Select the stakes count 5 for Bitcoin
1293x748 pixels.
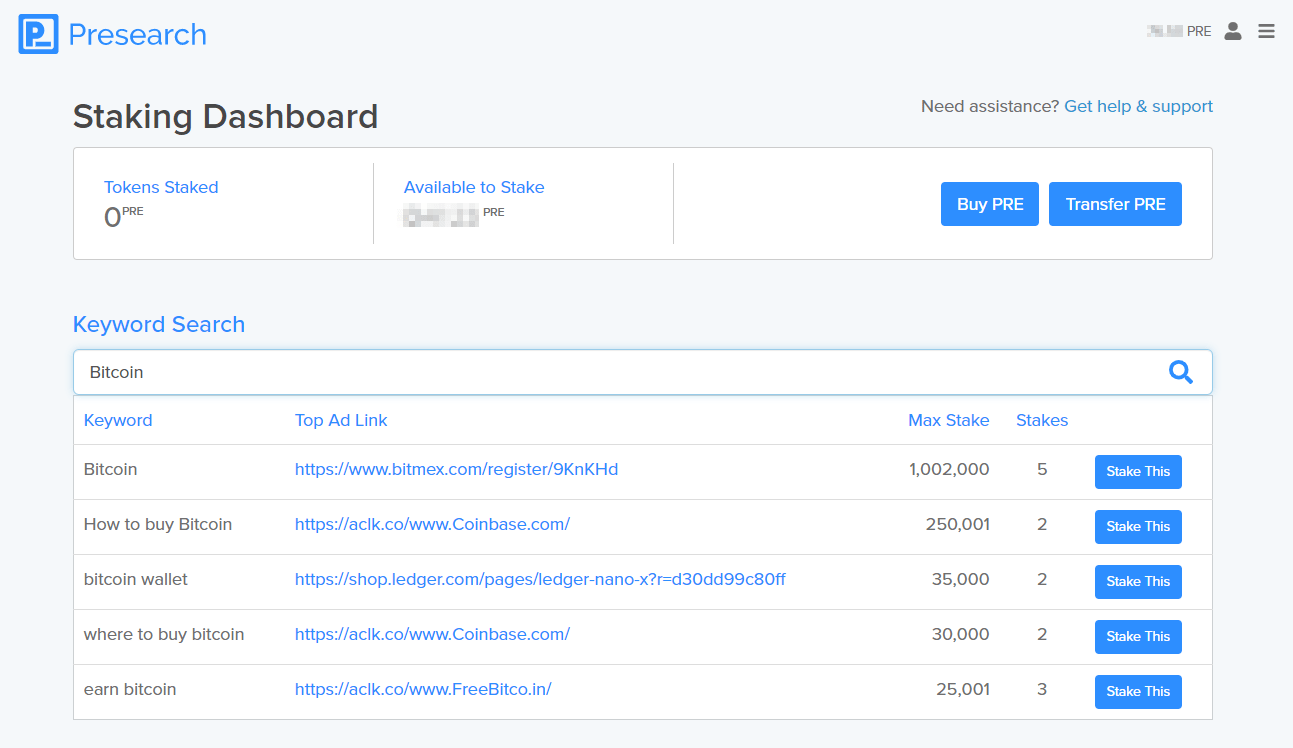1042,469
